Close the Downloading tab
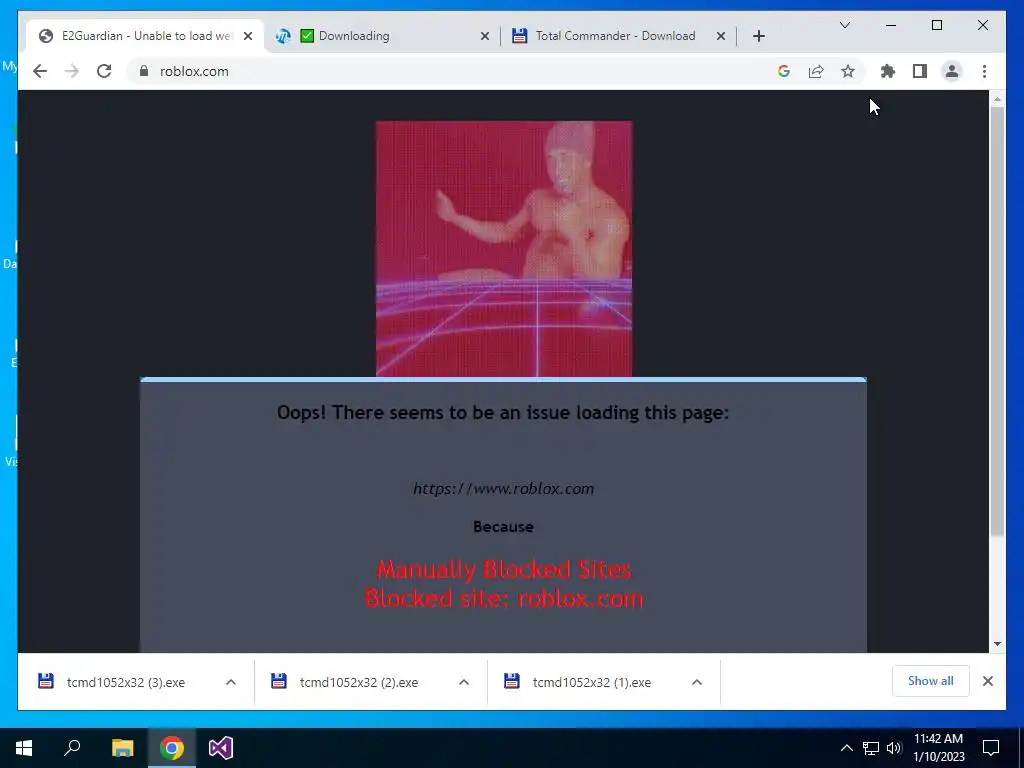The image size is (1024, 768). click(x=485, y=36)
